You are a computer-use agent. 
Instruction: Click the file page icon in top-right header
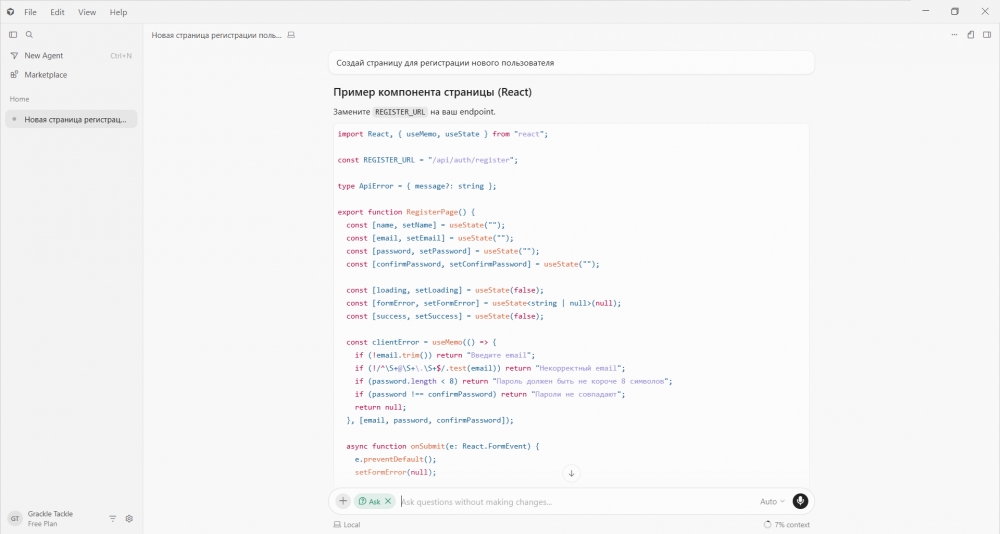tap(971, 34)
